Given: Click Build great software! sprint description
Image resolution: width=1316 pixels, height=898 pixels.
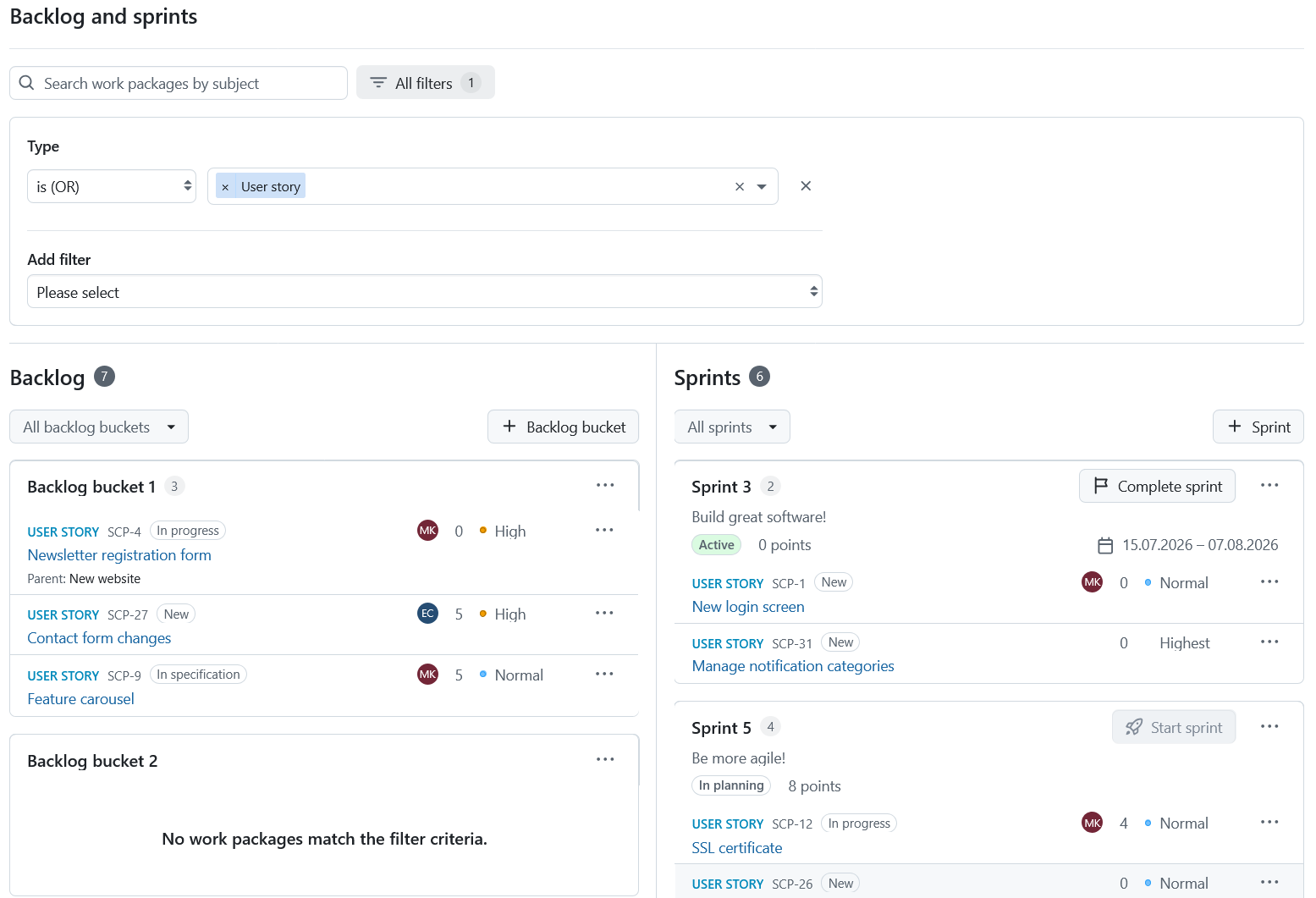Looking at the screenshot, I should [x=758, y=517].
